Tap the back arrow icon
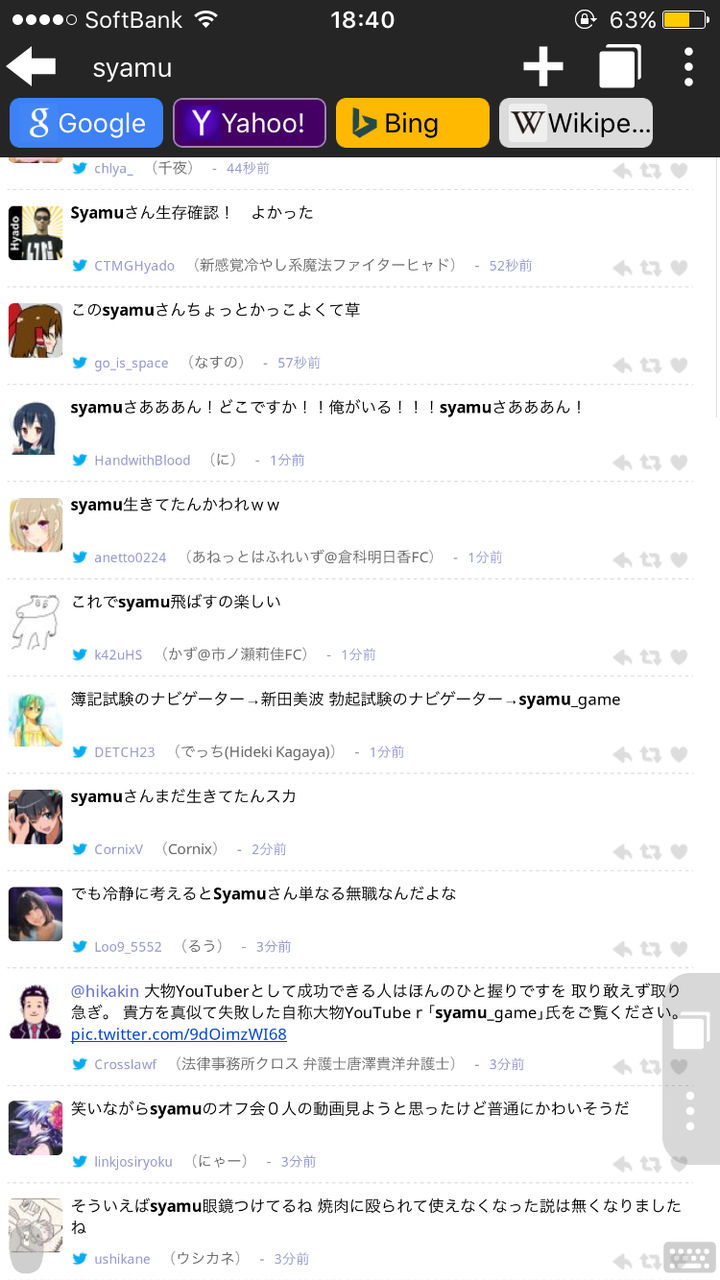This screenshot has width=720, height=1280. (x=31, y=66)
